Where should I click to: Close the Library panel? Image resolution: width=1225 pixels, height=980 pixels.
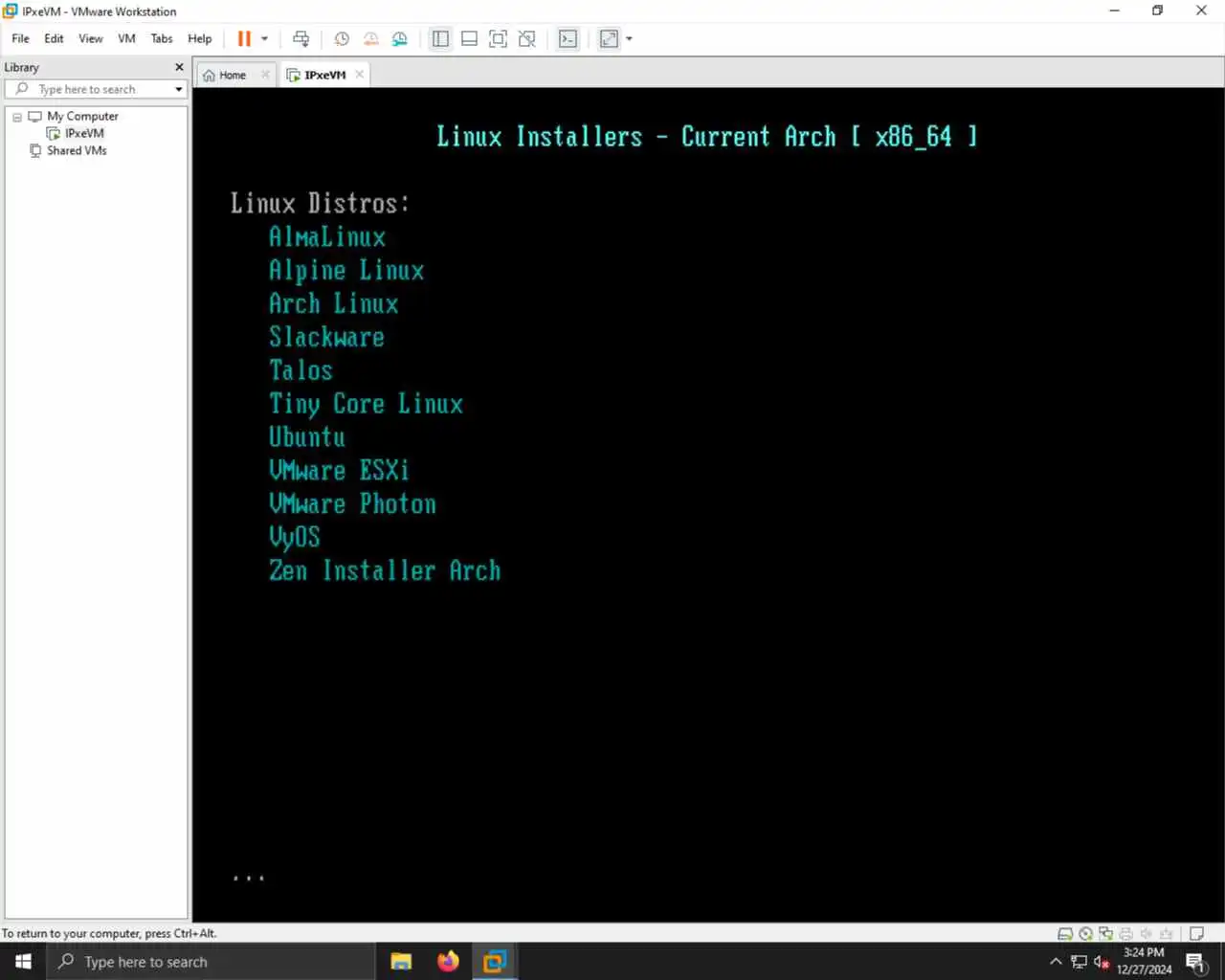tap(179, 67)
